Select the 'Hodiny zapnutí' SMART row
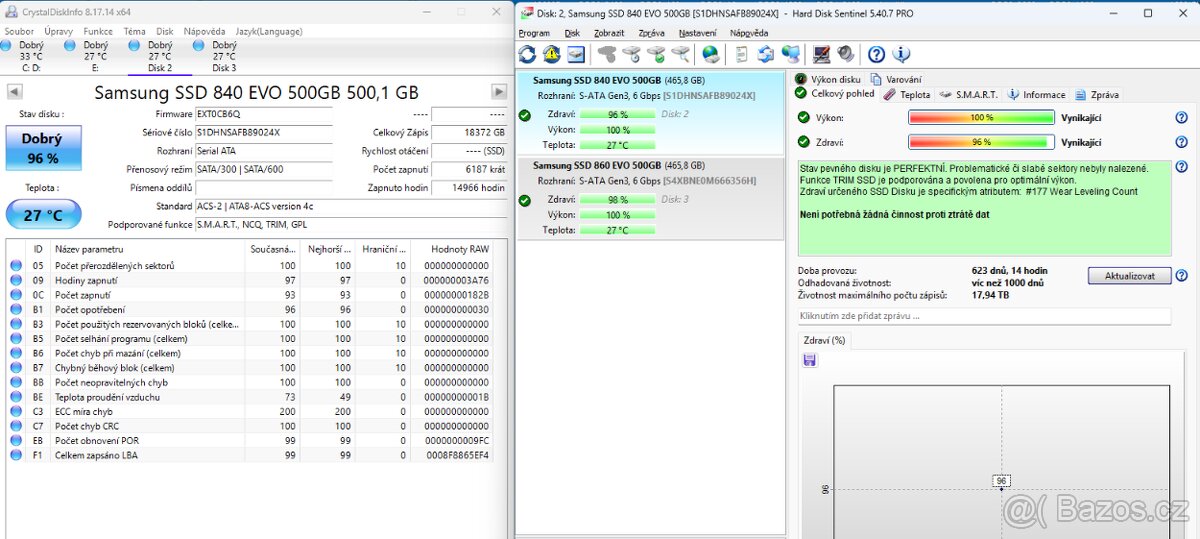Image resolution: width=1200 pixels, height=539 pixels. point(251,280)
